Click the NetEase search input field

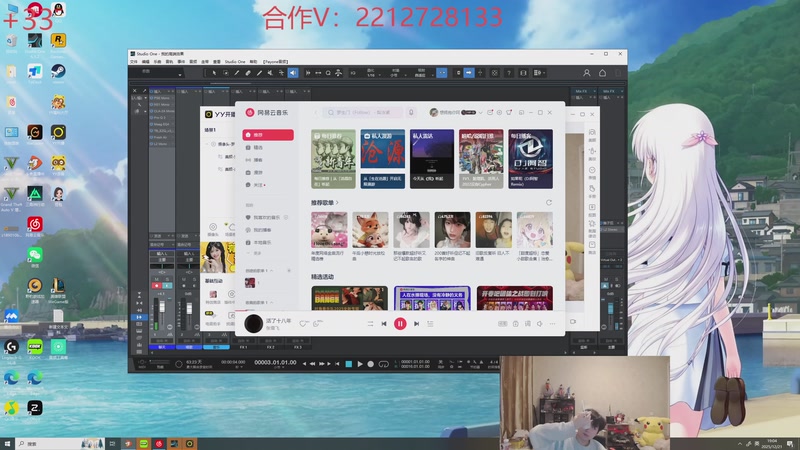pos(363,112)
